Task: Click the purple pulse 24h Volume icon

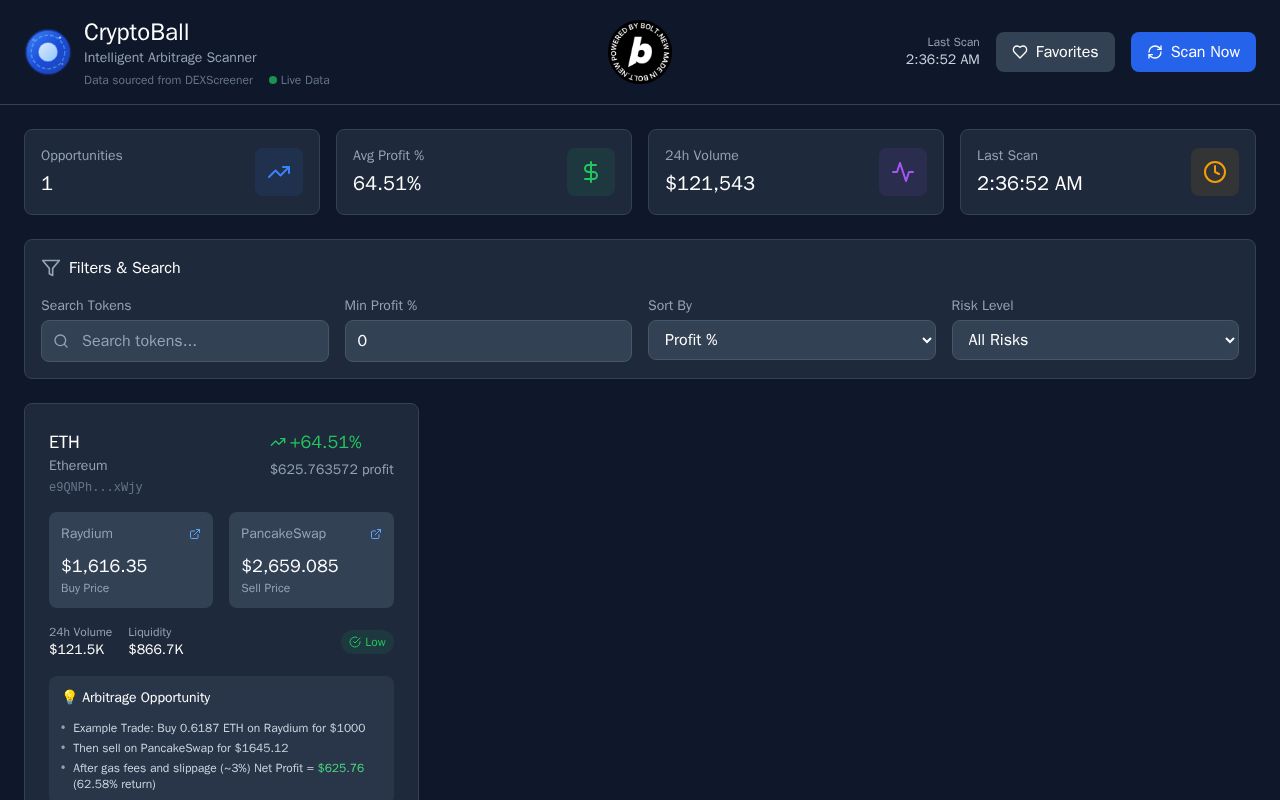Action: tap(903, 172)
